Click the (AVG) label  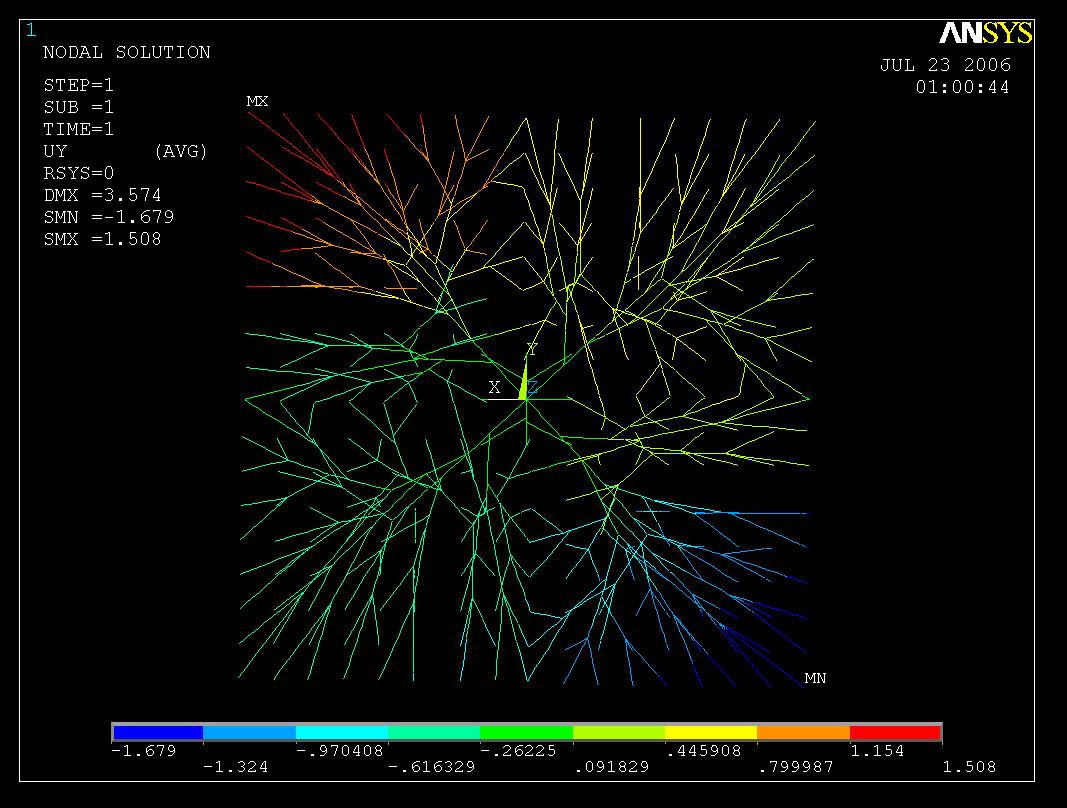[x=180, y=151]
